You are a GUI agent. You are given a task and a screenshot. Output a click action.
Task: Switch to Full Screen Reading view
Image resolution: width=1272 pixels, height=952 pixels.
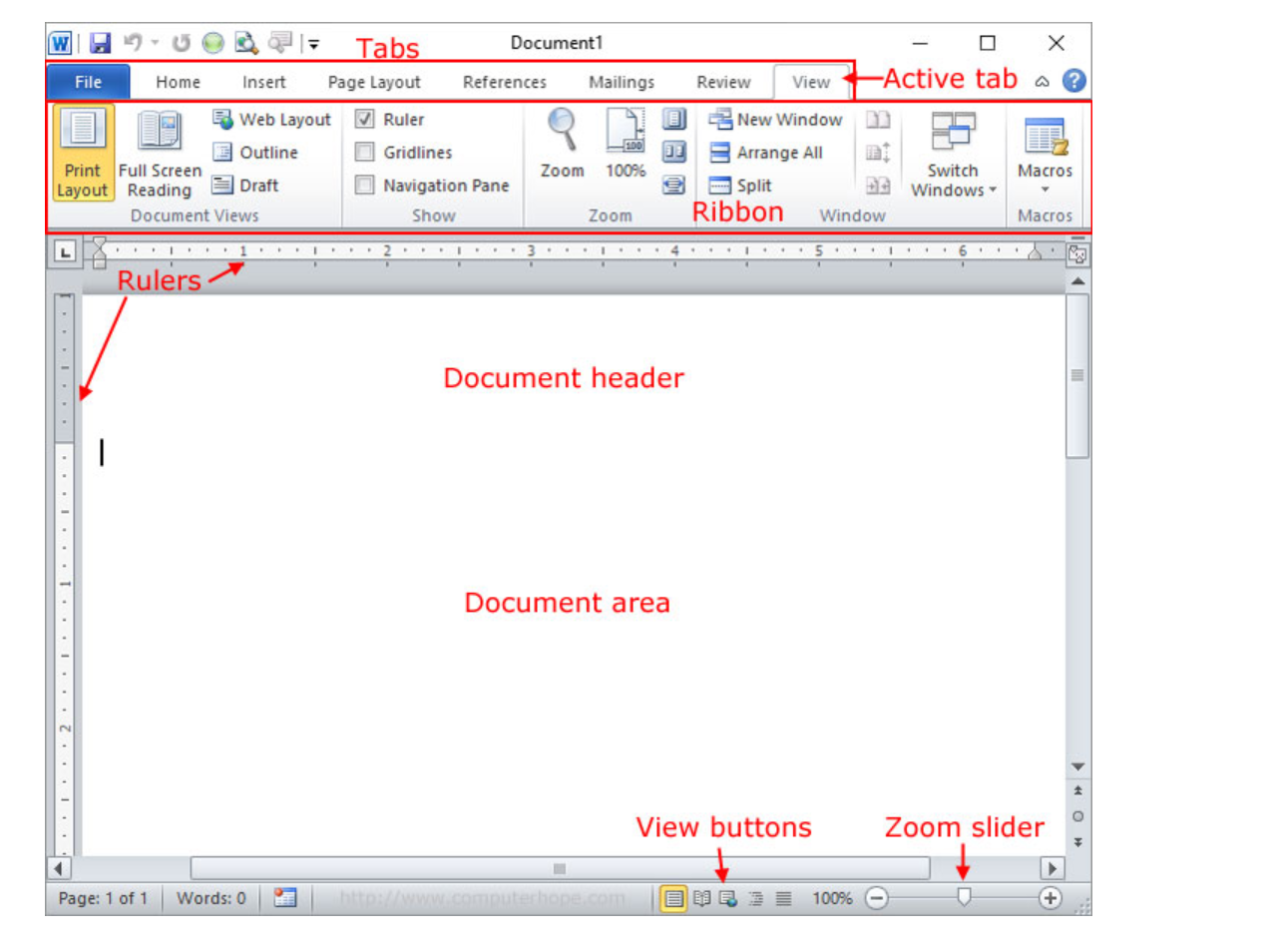click(160, 154)
